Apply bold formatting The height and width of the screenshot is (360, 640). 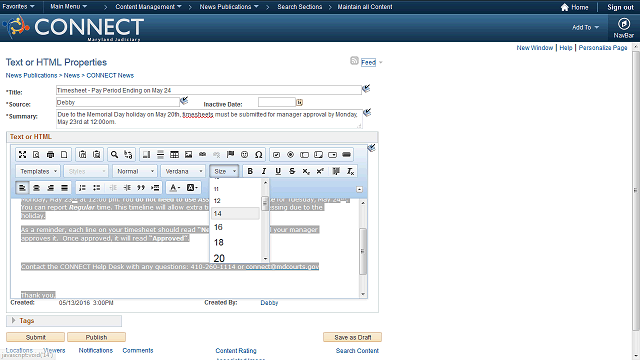(250, 171)
